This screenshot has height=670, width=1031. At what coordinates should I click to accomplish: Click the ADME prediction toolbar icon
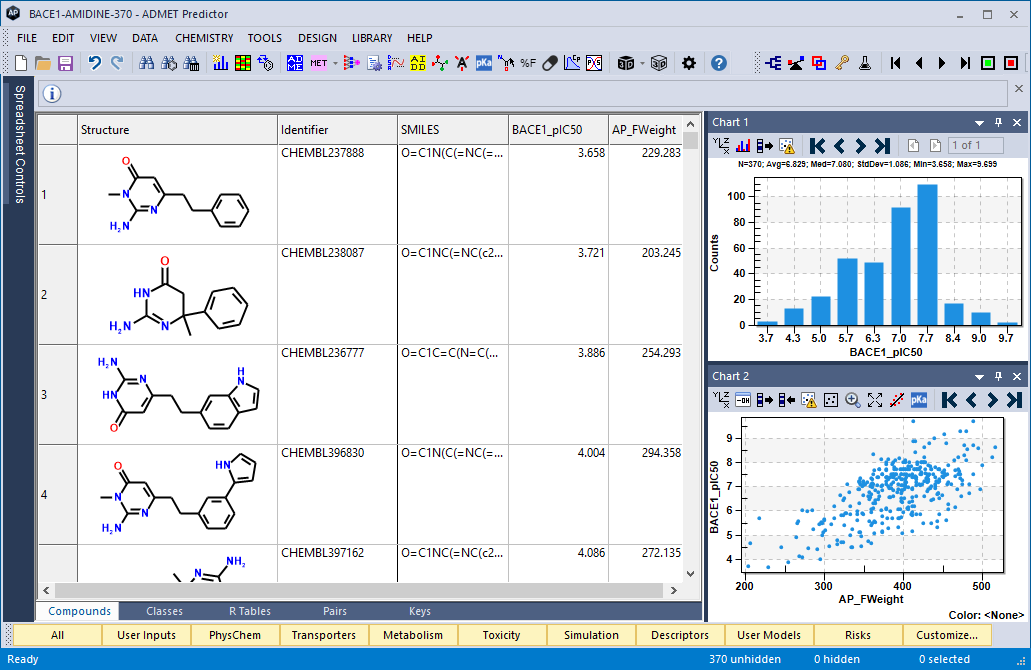295,63
